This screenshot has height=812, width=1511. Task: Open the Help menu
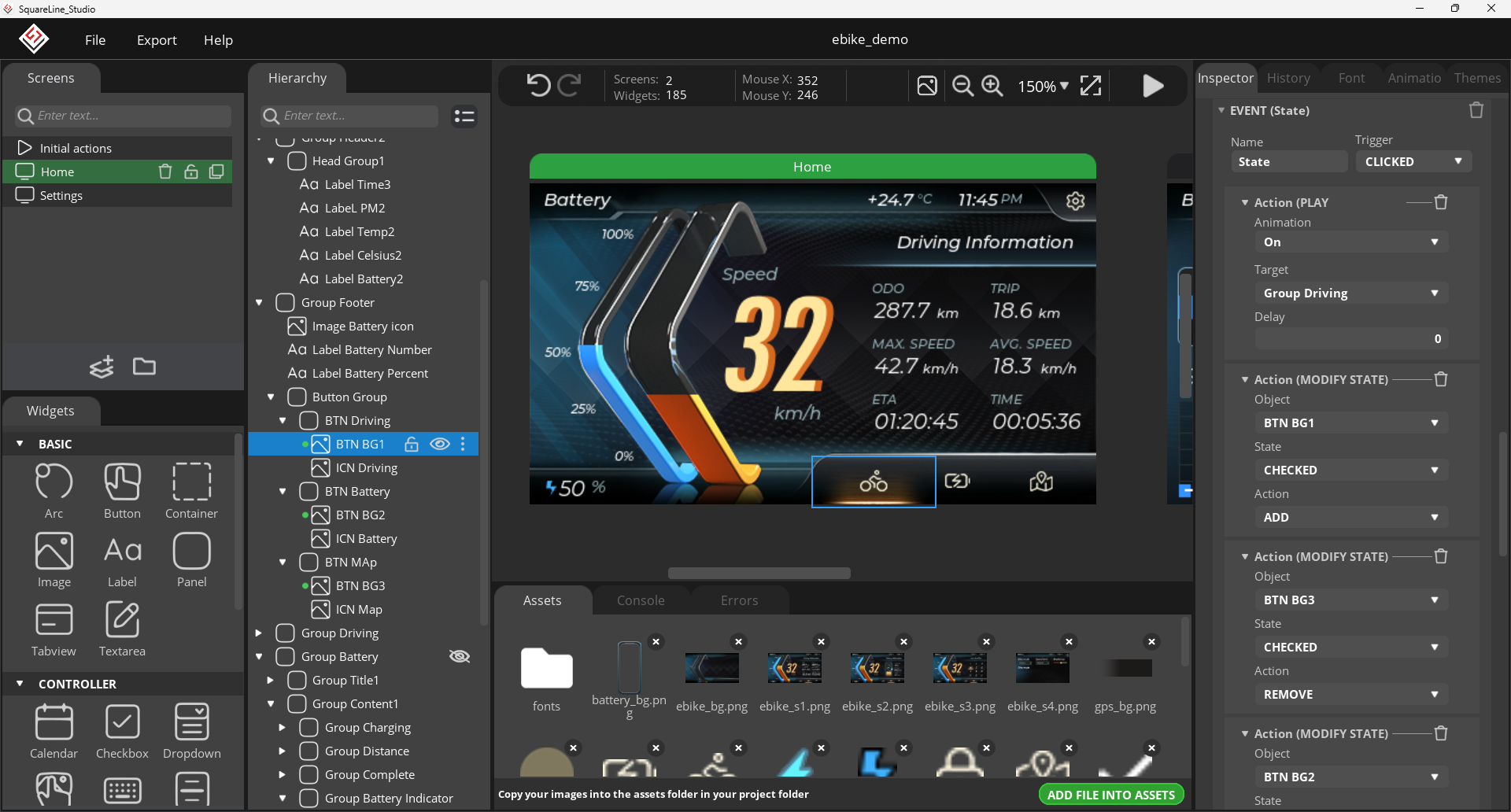218,39
